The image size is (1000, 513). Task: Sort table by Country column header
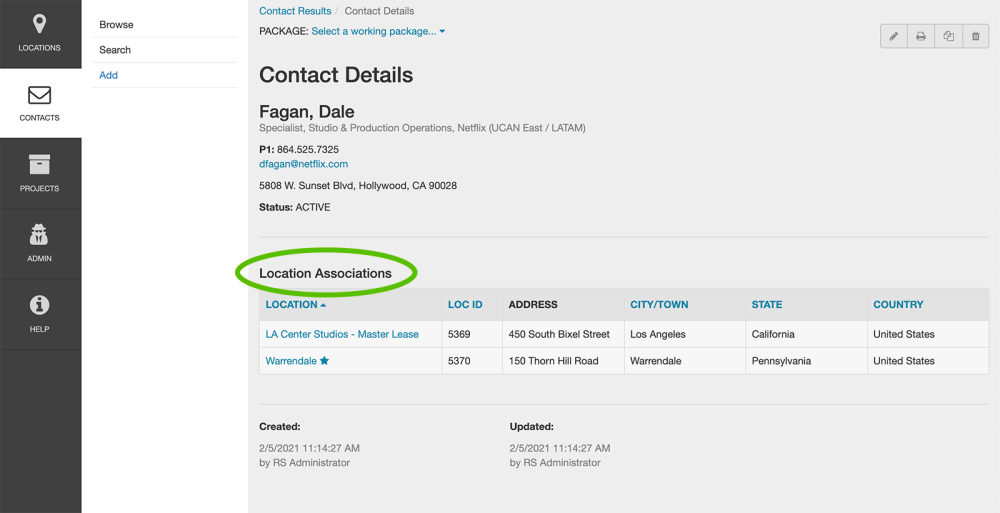pos(898,304)
